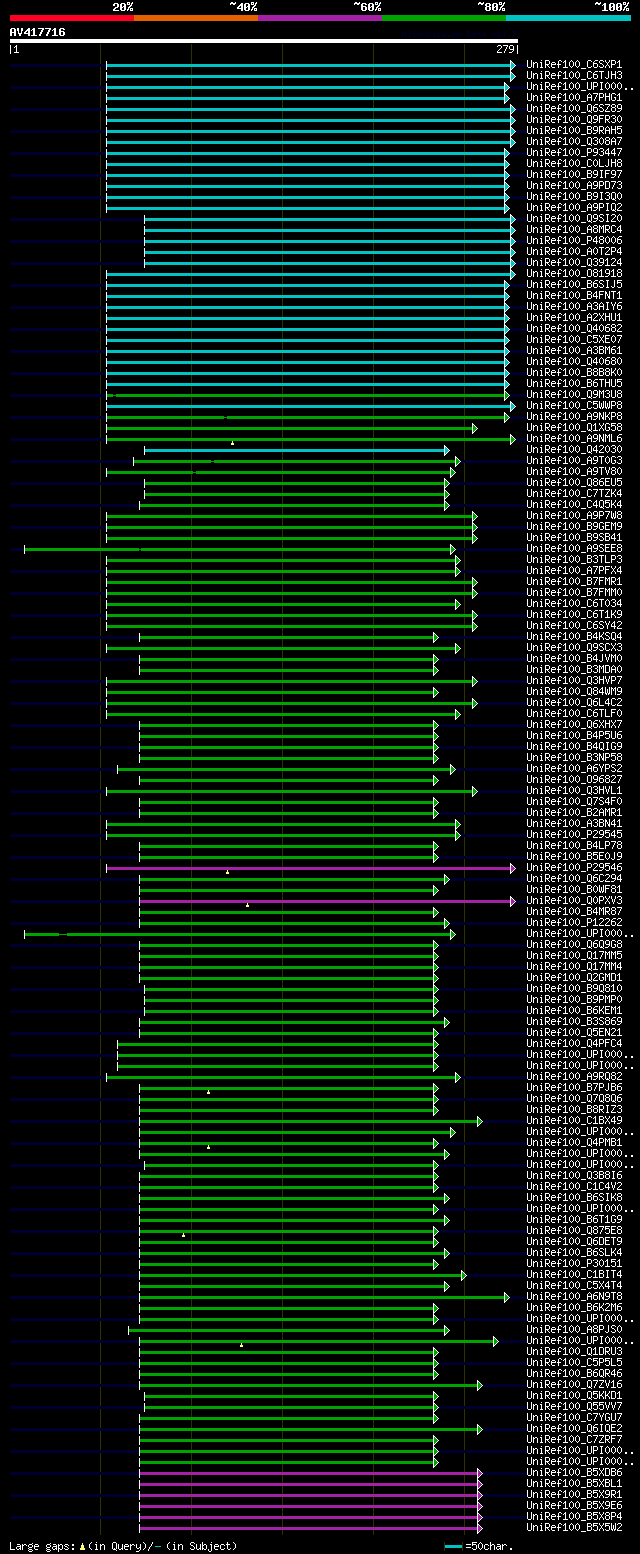Click the purple ~60% identity legend segment
The image size is (640, 1554).
[320, 17]
